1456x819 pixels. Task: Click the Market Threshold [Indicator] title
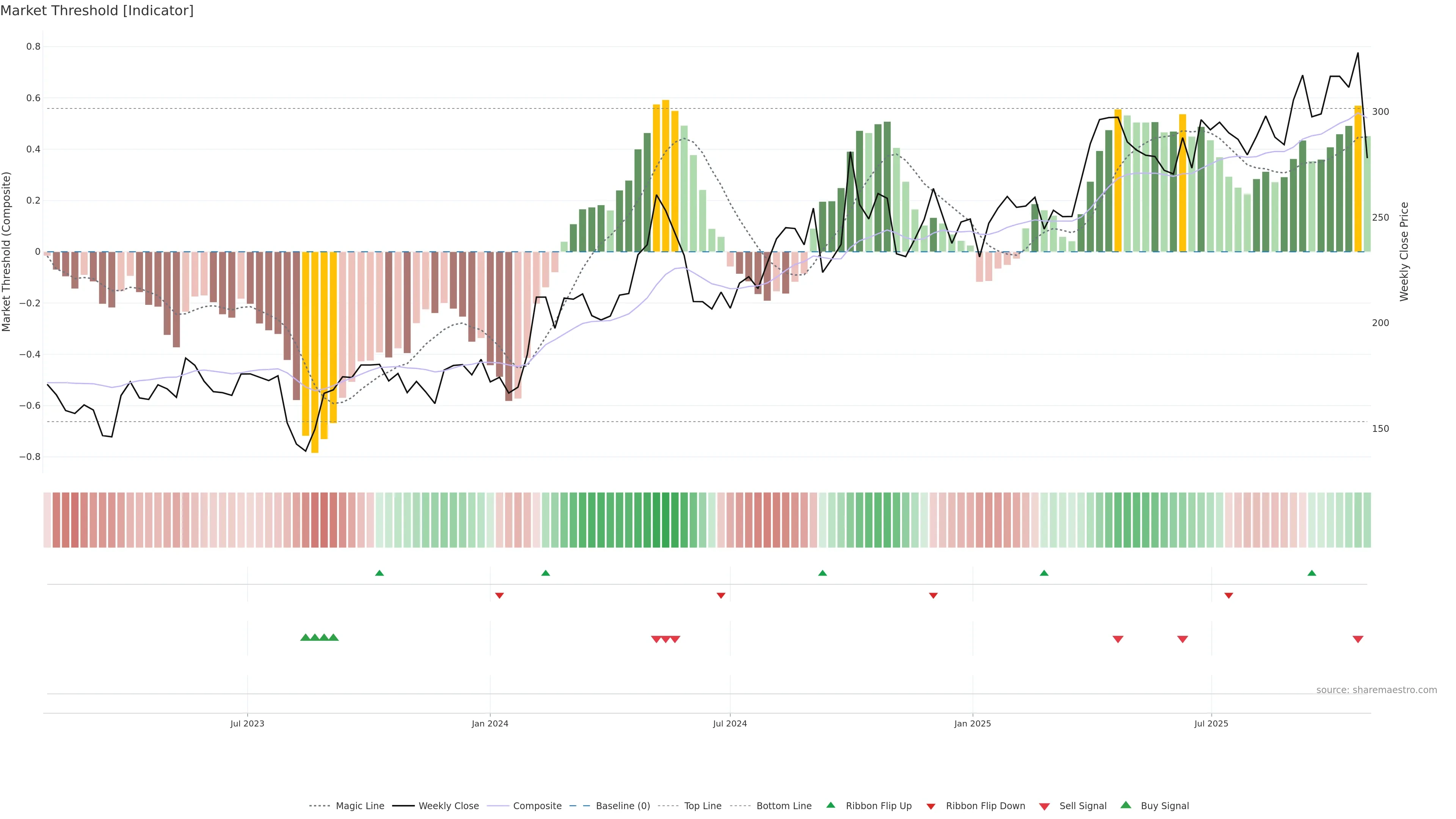(97, 11)
